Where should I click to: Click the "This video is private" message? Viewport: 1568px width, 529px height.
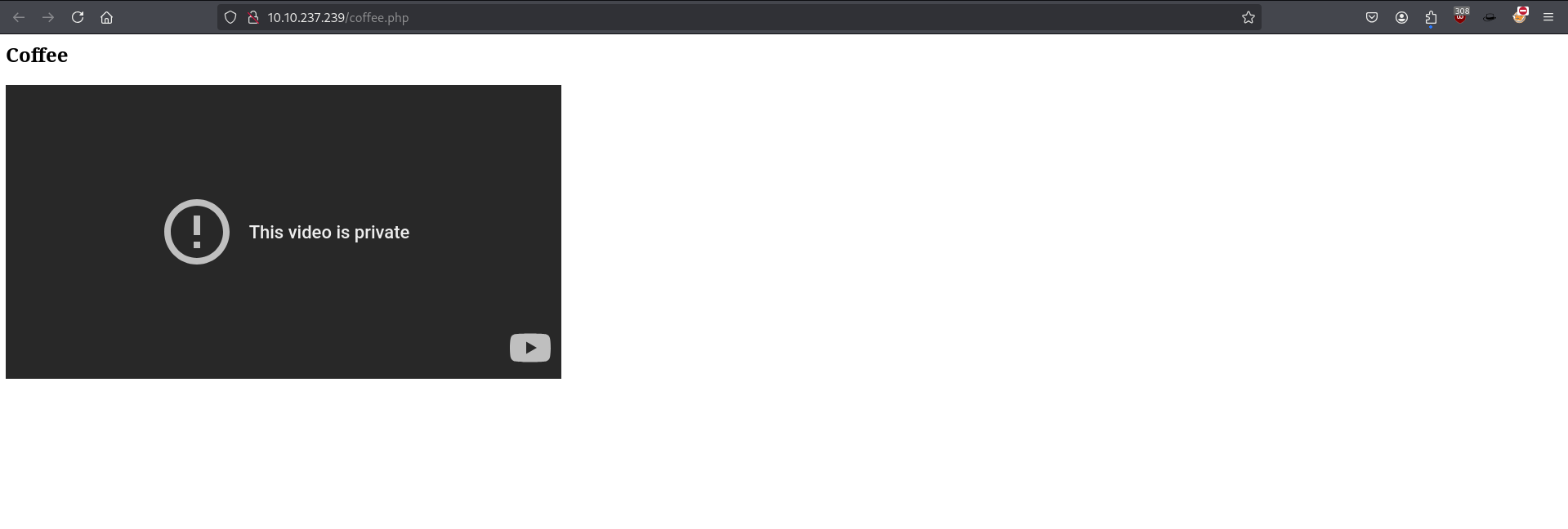click(x=329, y=233)
